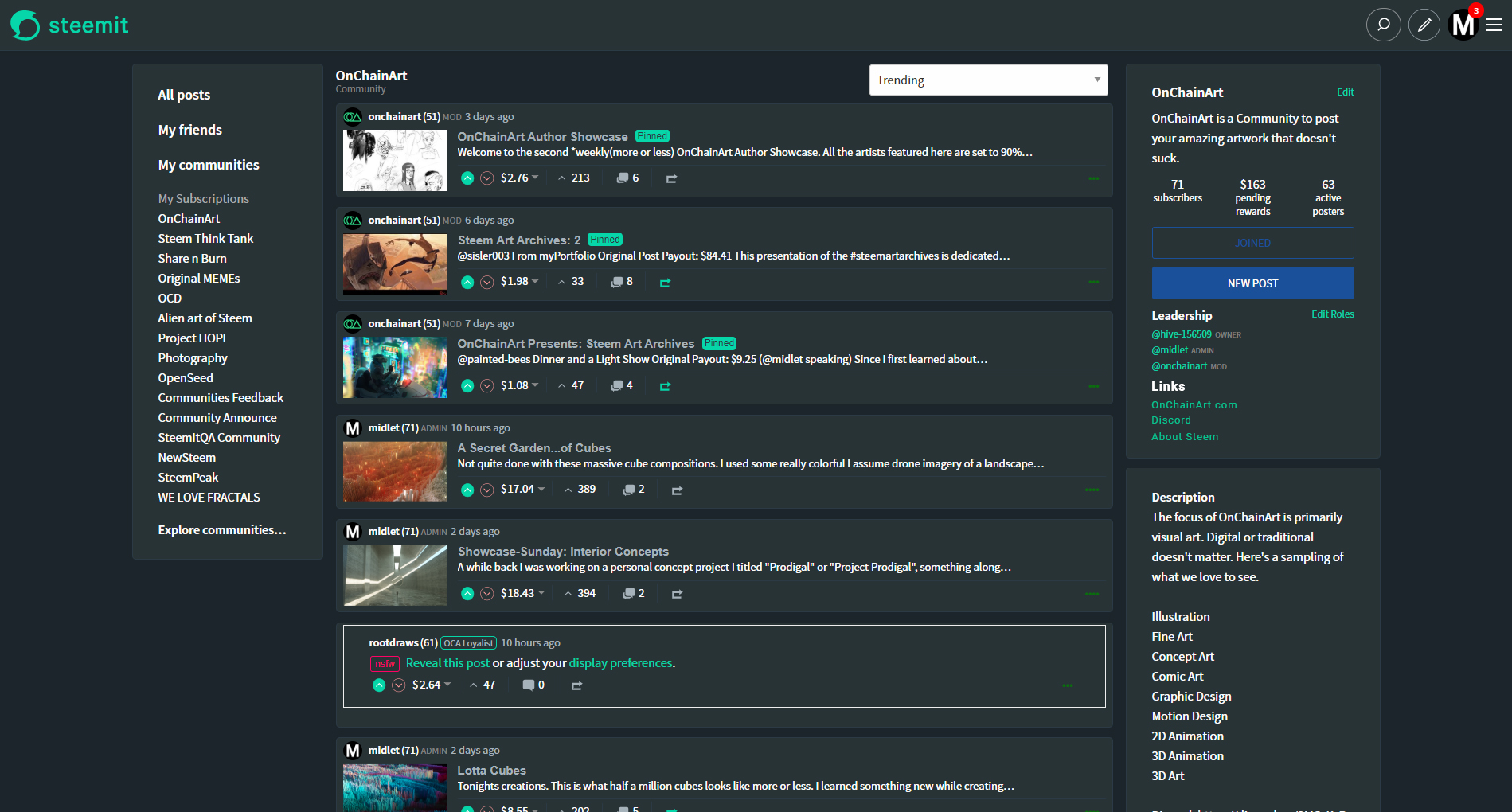Viewport: 1512px width, 812px height.
Task: Upvote A Secret Garden...of Cubes post
Action: (x=467, y=490)
